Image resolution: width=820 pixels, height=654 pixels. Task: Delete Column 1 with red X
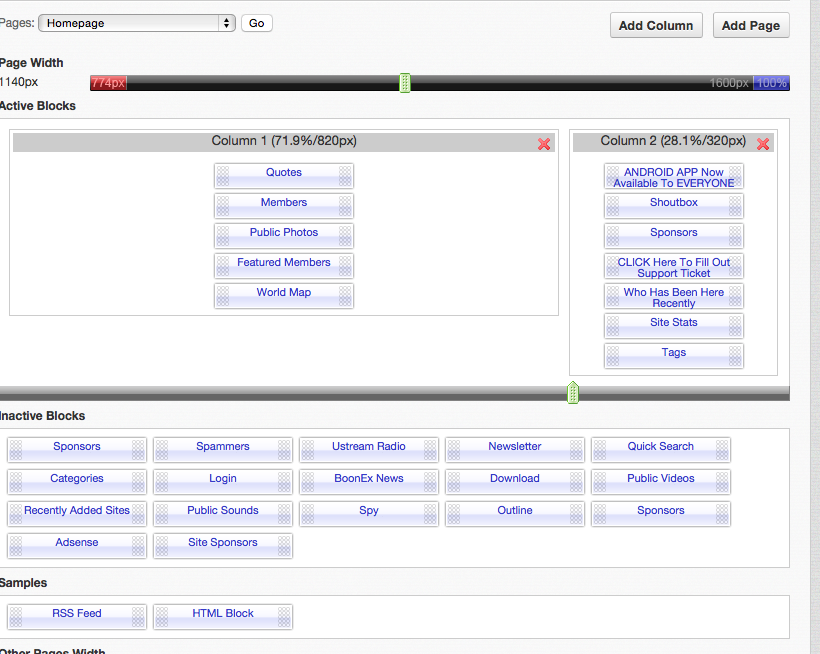[x=544, y=144]
